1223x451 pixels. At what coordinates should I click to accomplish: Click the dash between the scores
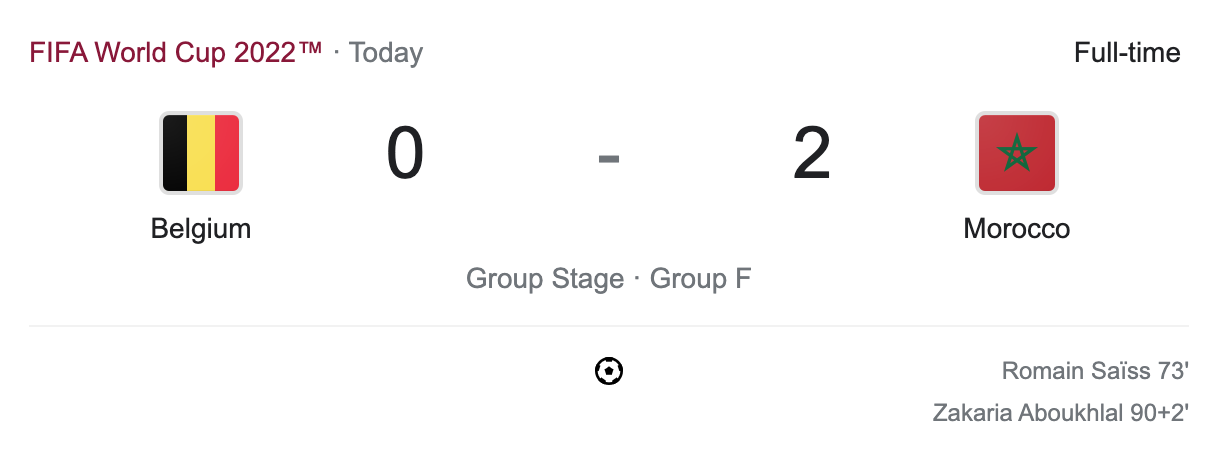[609, 157]
